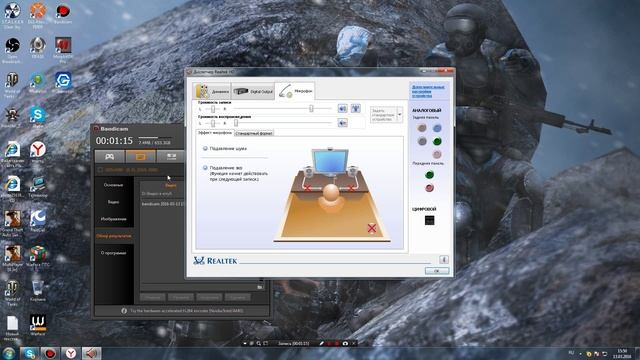
Task: Open the RaidCall desktop shortcut
Action: (38, 221)
